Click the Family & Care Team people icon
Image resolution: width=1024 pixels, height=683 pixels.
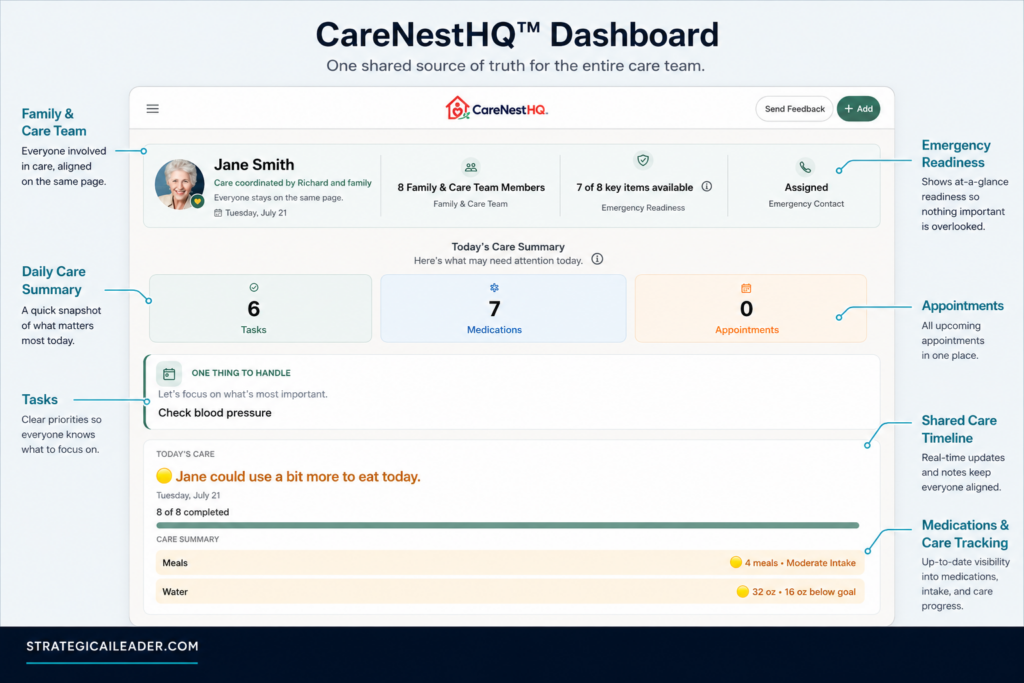coord(470,168)
